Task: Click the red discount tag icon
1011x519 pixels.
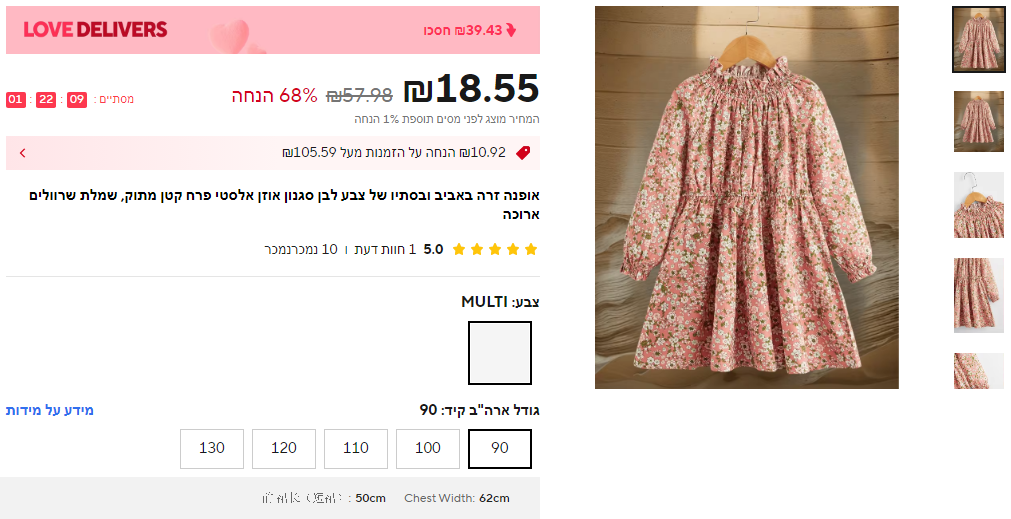Action: point(522,153)
